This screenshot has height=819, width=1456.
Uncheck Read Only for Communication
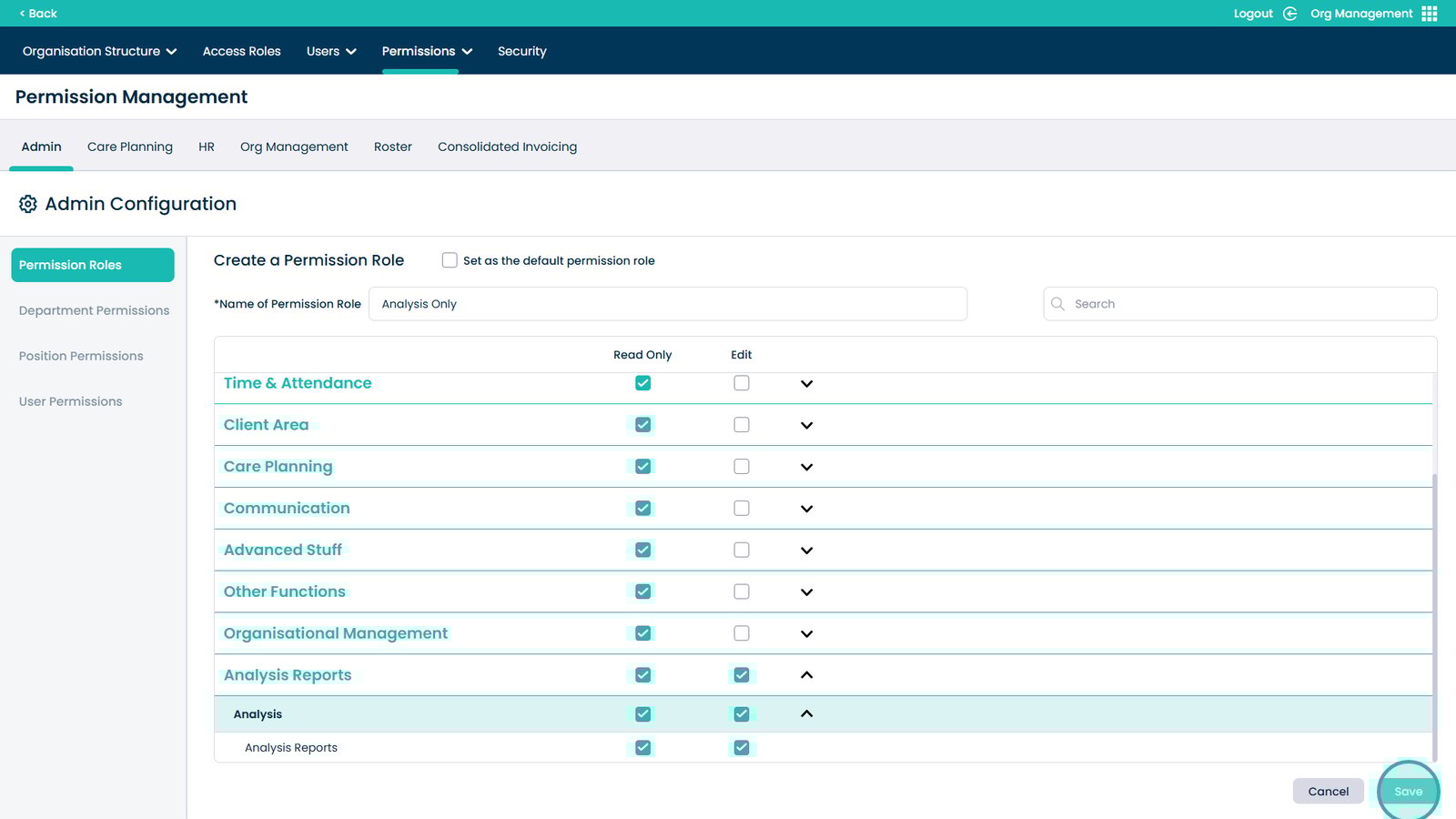pyautogui.click(x=642, y=509)
